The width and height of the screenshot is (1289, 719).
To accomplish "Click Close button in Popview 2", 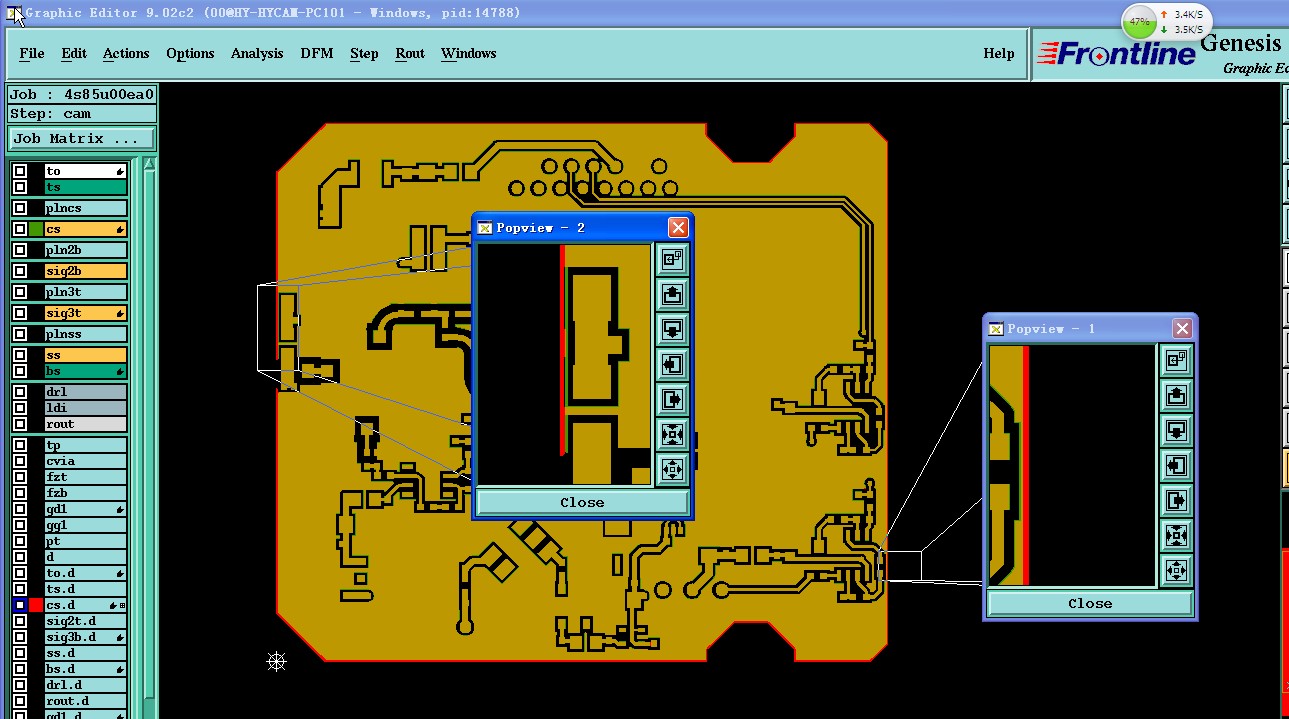I will [582, 502].
